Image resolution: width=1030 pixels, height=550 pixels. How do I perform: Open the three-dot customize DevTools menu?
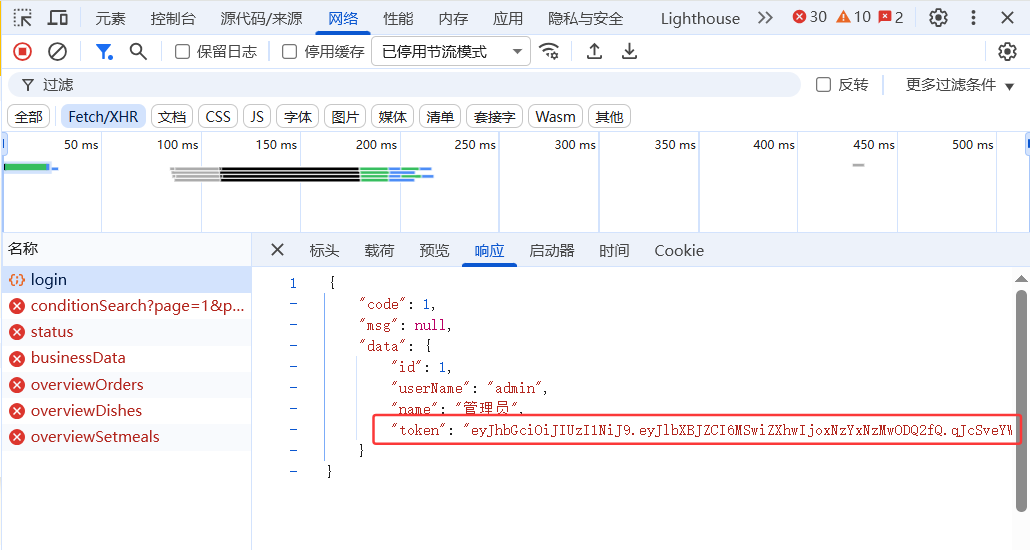974,18
